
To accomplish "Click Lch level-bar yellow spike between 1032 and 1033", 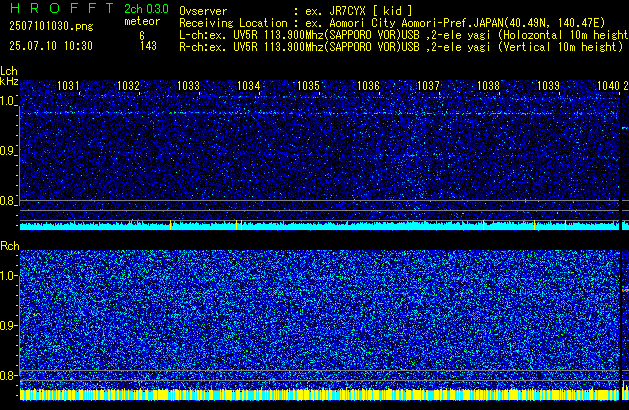I will point(170,225).
